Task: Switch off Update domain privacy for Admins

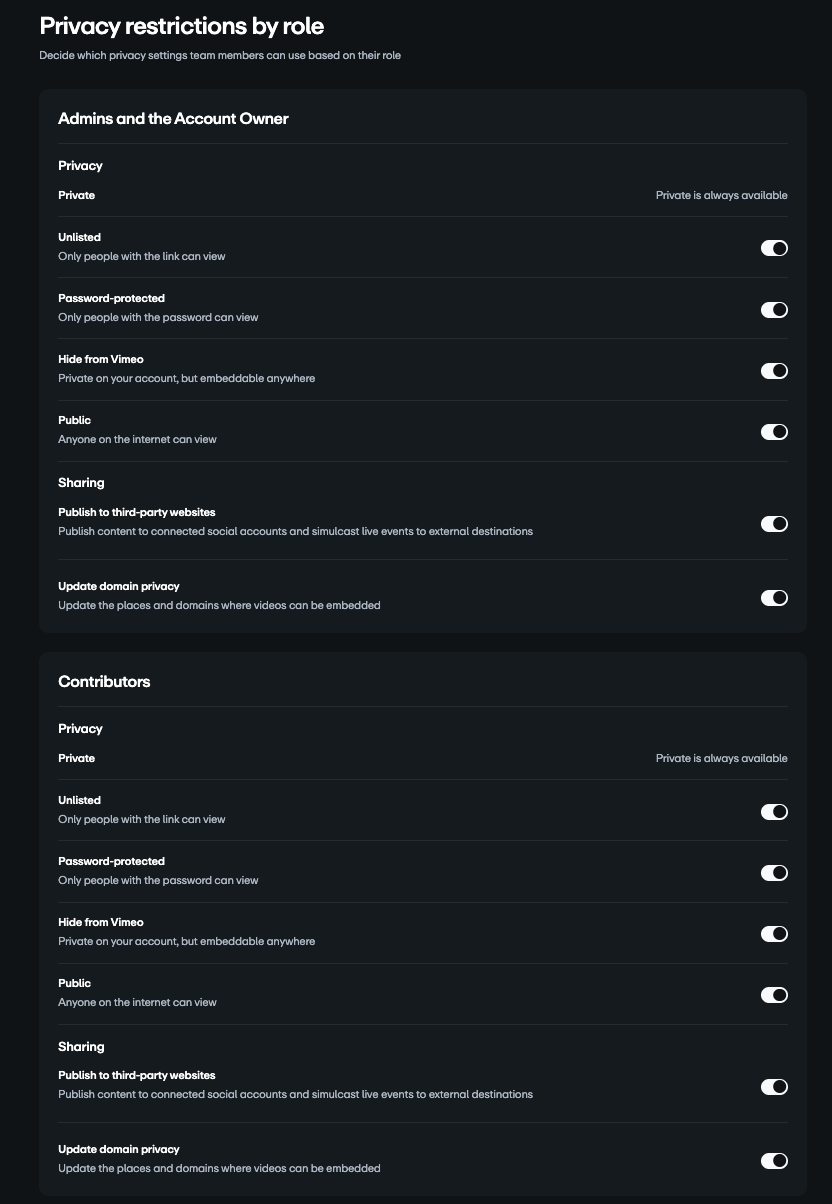Action: tap(774, 598)
